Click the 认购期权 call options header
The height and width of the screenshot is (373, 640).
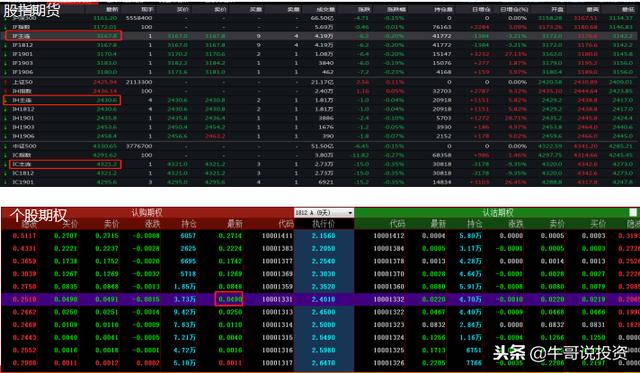(x=147, y=213)
